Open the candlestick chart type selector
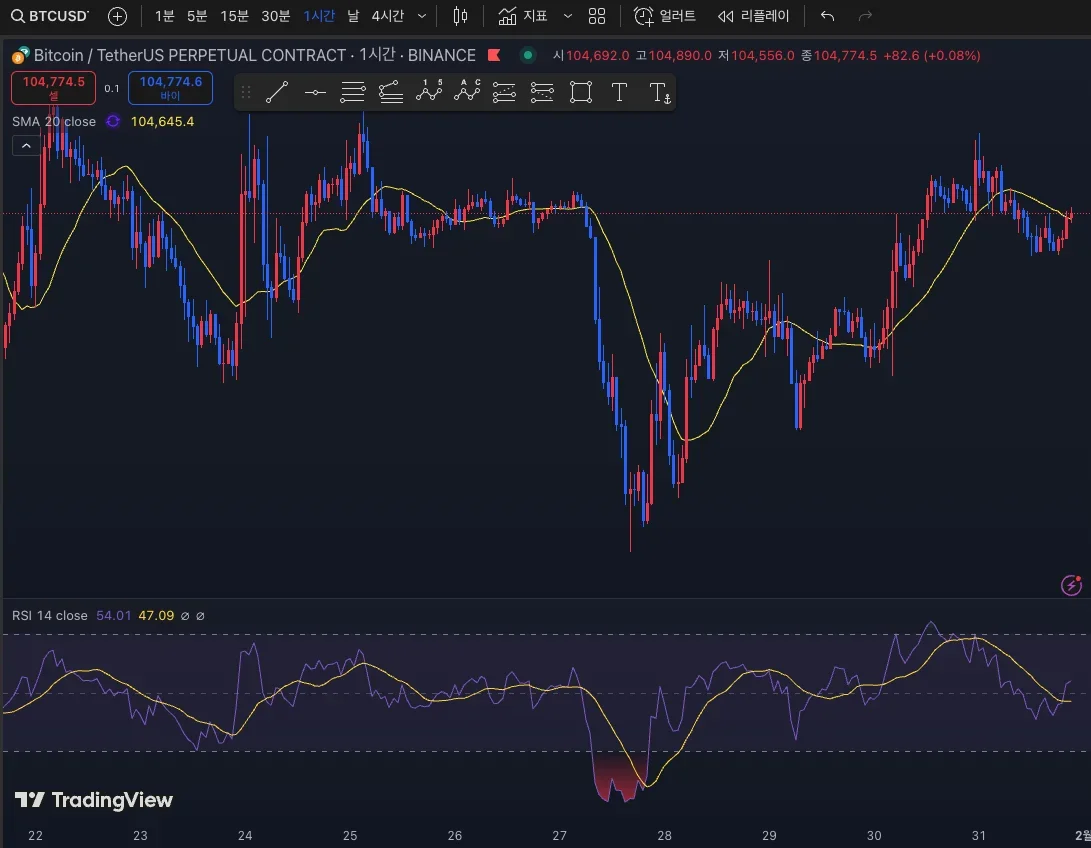Viewport: 1091px width, 848px height. 460,16
